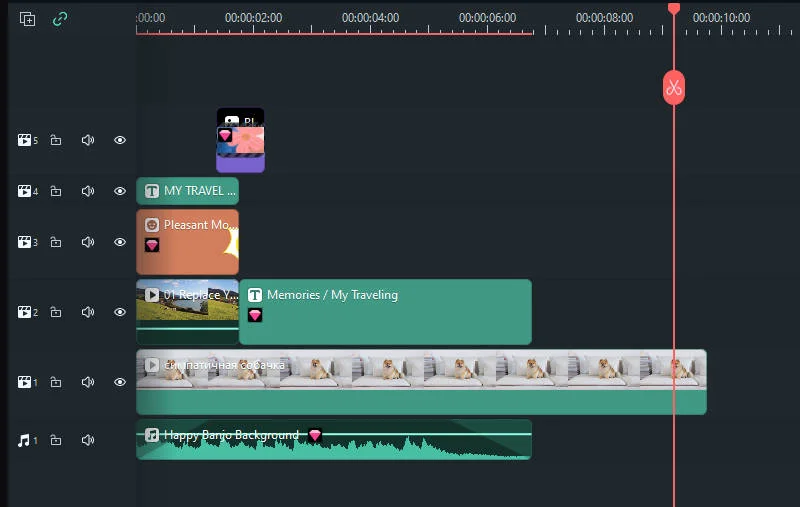This screenshot has height=507, width=800.
Task: Click the scissors split button on playhead
Action: point(673,88)
